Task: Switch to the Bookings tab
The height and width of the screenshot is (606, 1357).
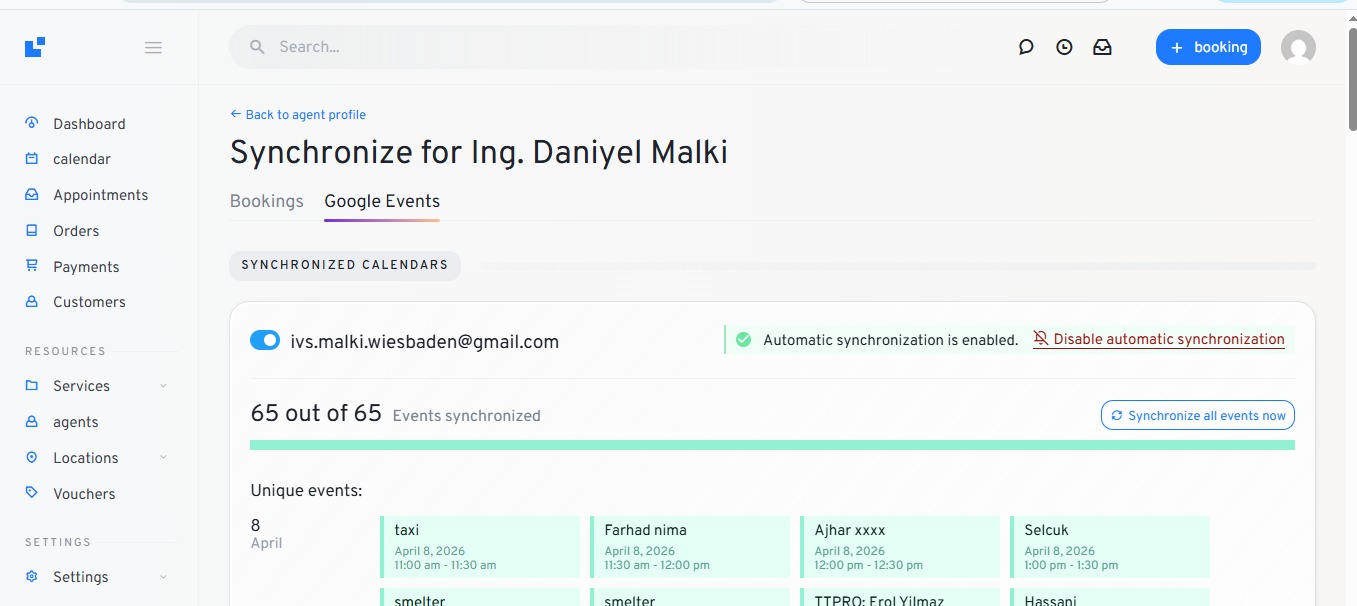Action: coord(266,201)
